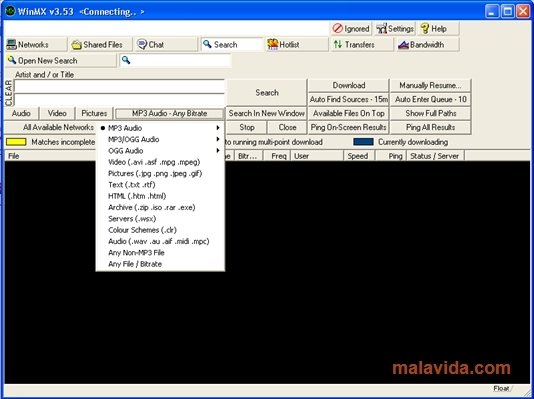This screenshot has height=399, width=534.
Task: Click the Artist and / or Title field
Action: (119, 86)
